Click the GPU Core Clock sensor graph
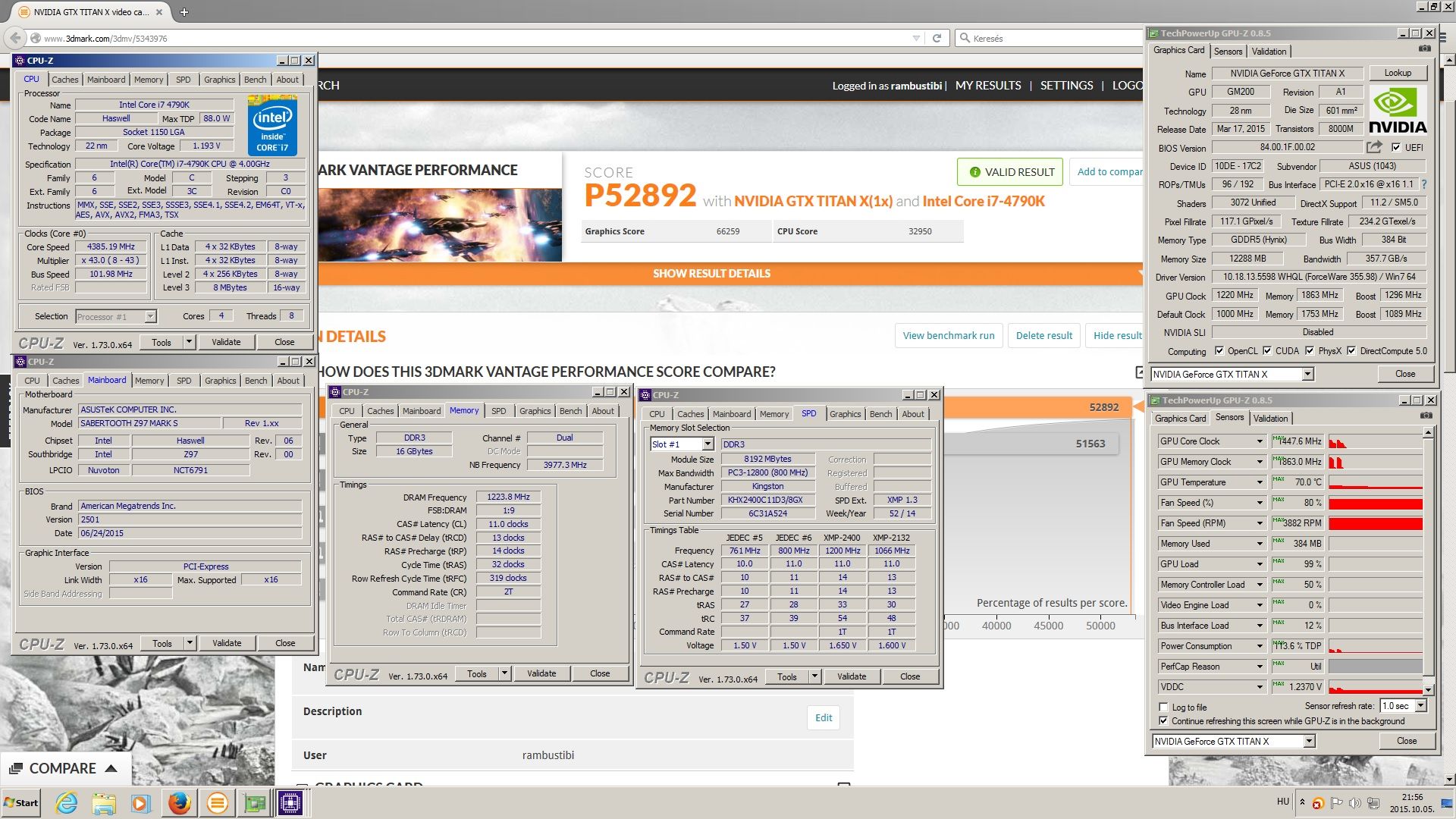This screenshot has width=1456, height=819. (1375, 441)
